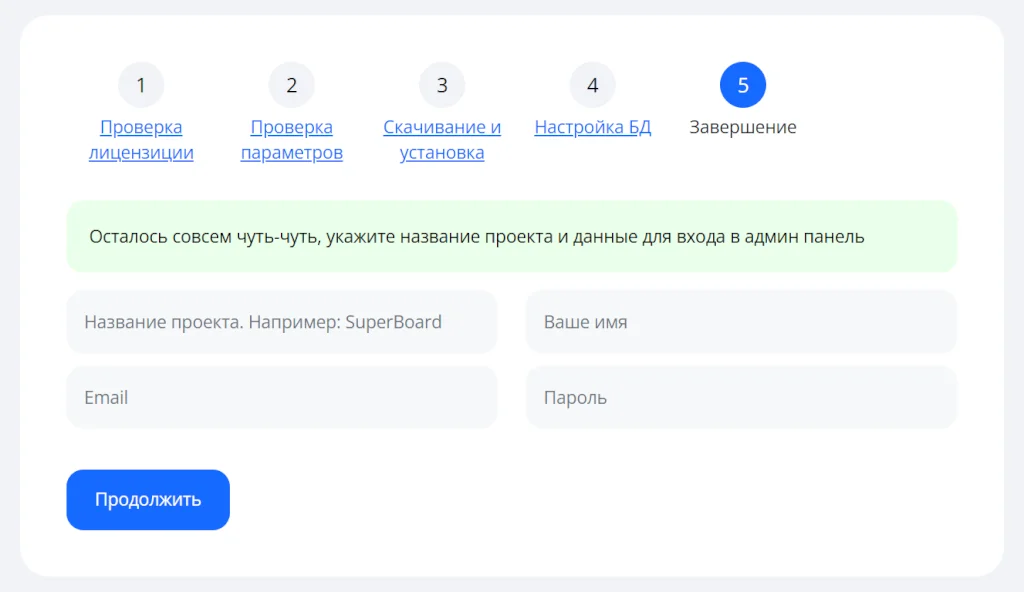Focus the Пароль password field
The width and height of the screenshot is (1024, 592).
741,398
